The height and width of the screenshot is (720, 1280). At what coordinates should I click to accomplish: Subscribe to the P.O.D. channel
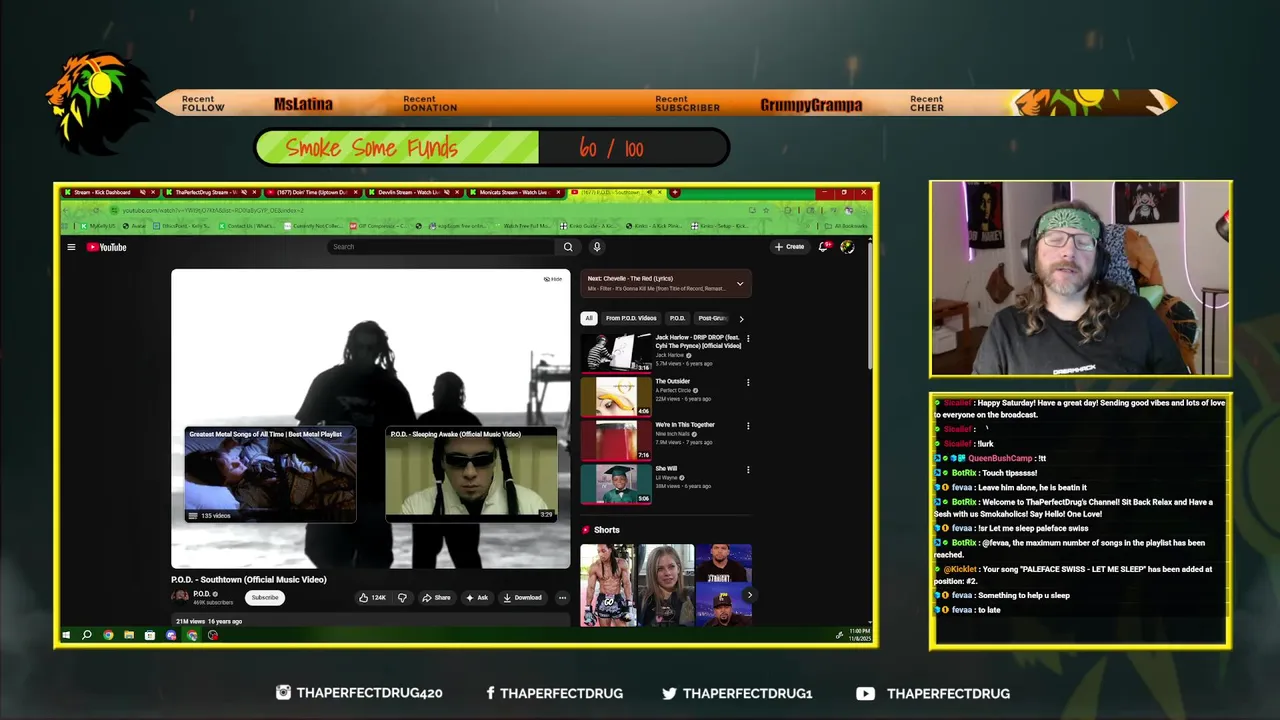tap(265, 597)
